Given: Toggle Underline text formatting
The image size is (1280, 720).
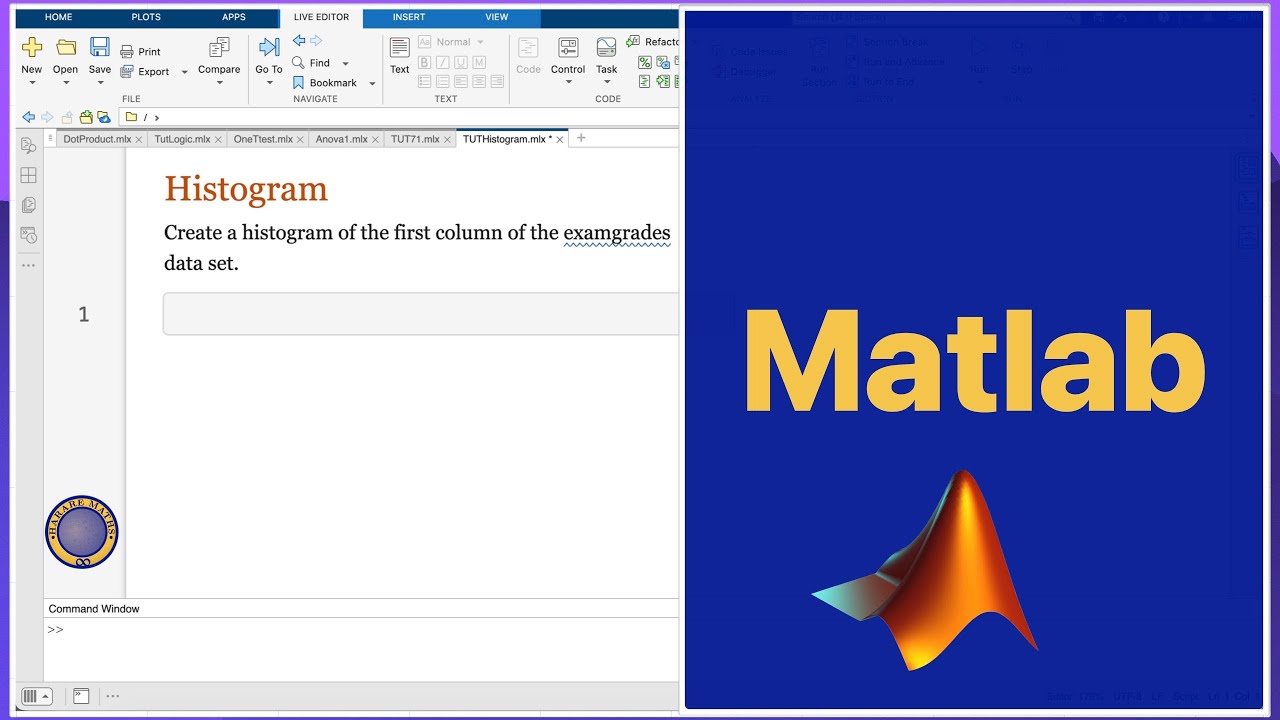Looking at the screenshot, I should click(460, 62).
